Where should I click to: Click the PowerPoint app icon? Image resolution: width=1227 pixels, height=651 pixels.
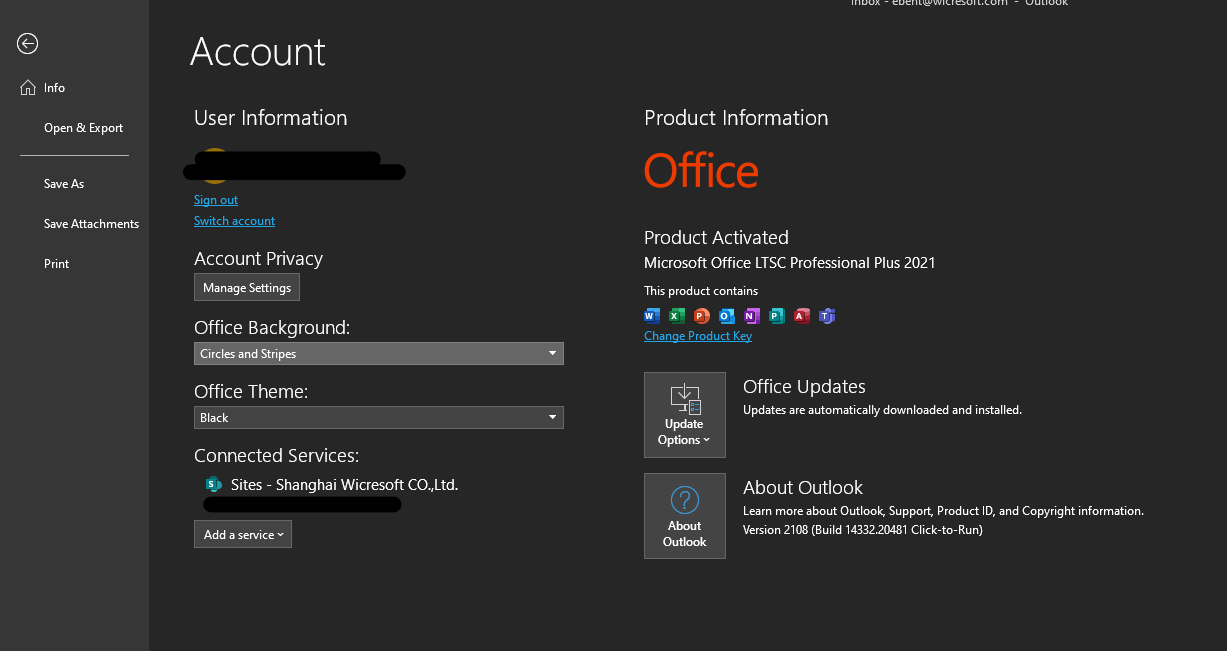point(702,316)
